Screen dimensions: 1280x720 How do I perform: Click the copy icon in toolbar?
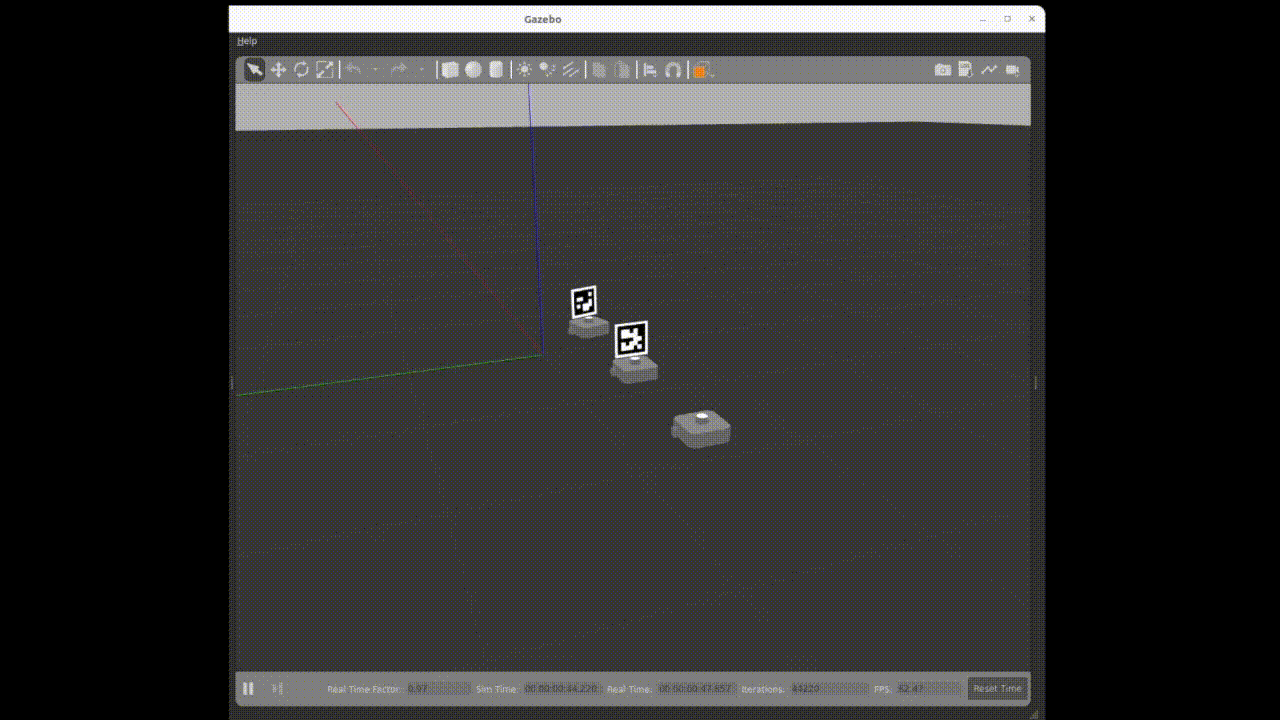coord(599,70)
